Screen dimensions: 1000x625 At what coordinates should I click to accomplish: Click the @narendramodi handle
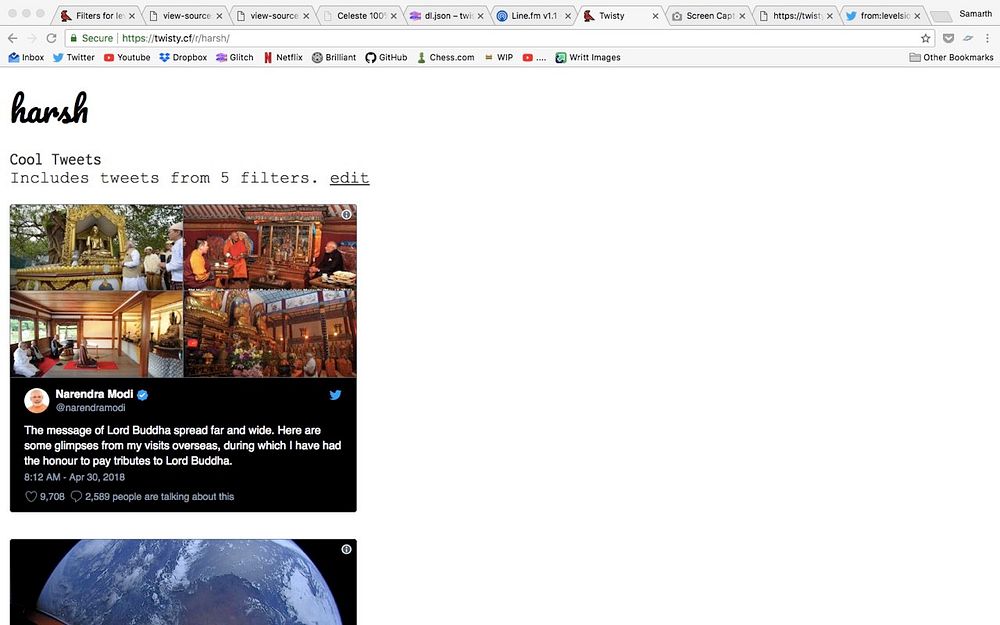point(91,408)
